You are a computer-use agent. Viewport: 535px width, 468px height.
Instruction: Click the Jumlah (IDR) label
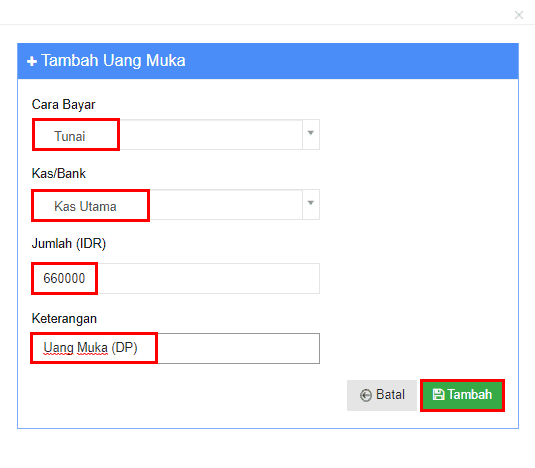click(x=69, y=244)
